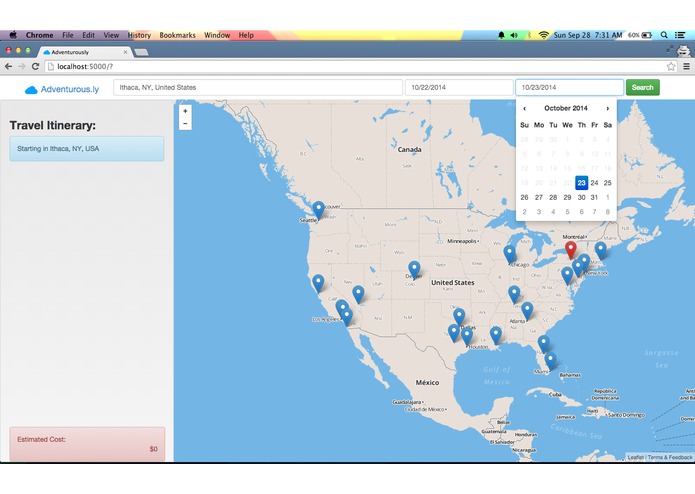This screenshot has width=695, height=494.
Task: Go back in browser history
Action: pyautogui.click(x=8, y=66)
